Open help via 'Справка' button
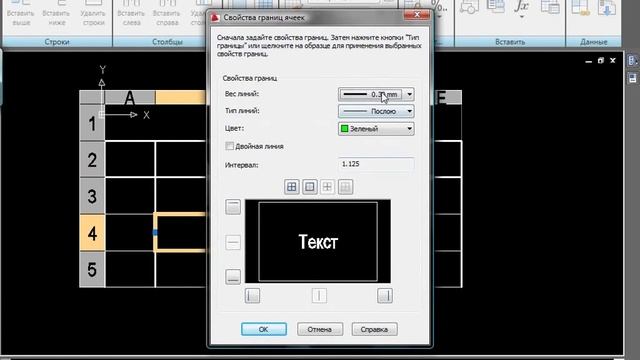This screenshot has height=360, width=640. 374,329
